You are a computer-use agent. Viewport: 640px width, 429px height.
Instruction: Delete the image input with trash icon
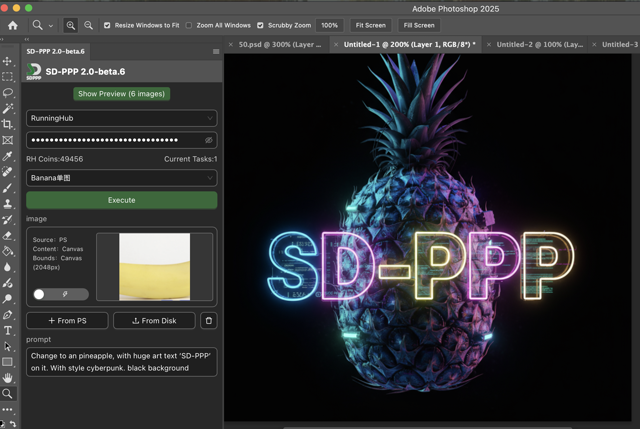(x=209, y=321)
